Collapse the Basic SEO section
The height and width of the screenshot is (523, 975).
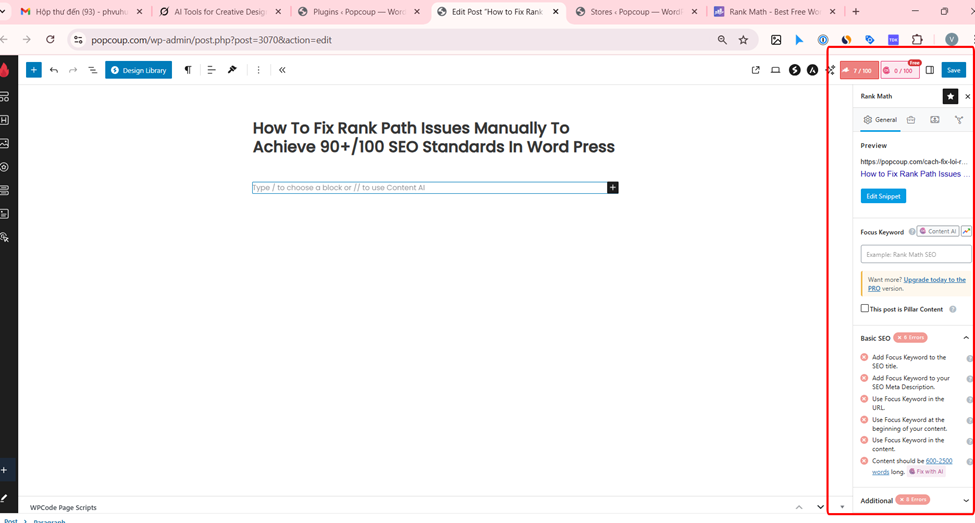click(x=966, y=338)
